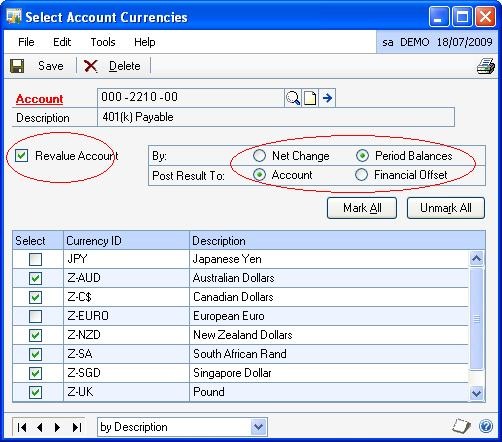Click the Select column header
Viewport: 502px width, 442px height.
(38, 240)
